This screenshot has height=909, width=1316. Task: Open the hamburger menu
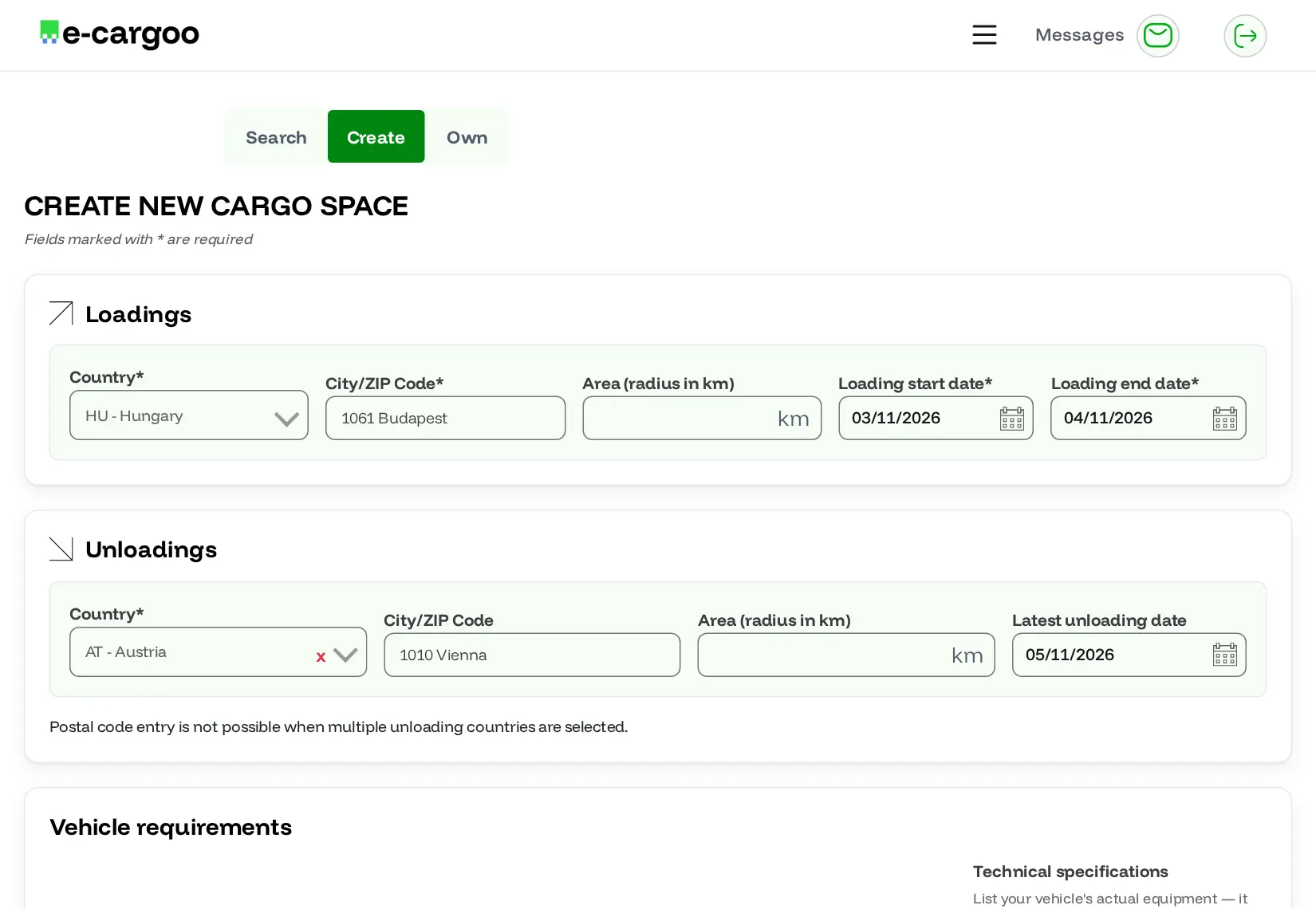[984, 35]
